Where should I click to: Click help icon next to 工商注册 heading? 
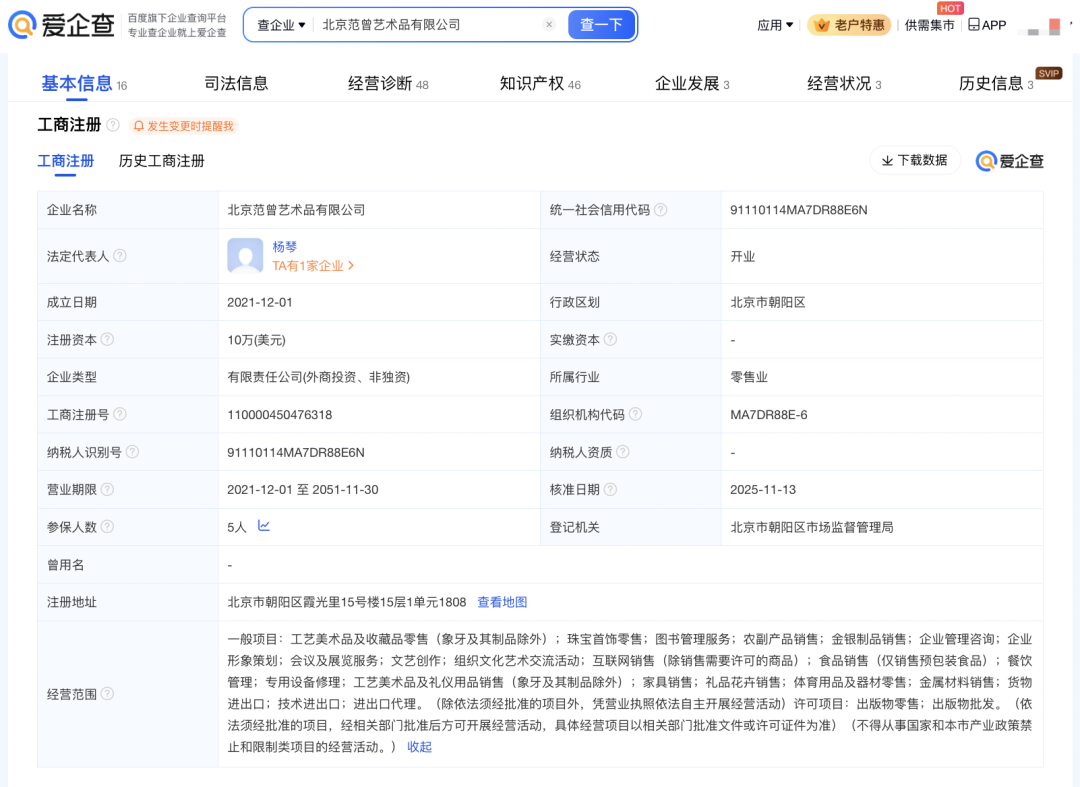[113, 125]
